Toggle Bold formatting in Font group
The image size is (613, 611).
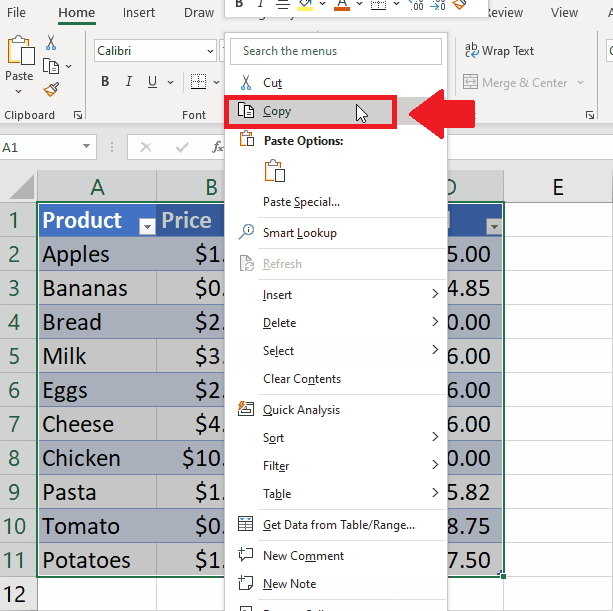tap(105, 82)
